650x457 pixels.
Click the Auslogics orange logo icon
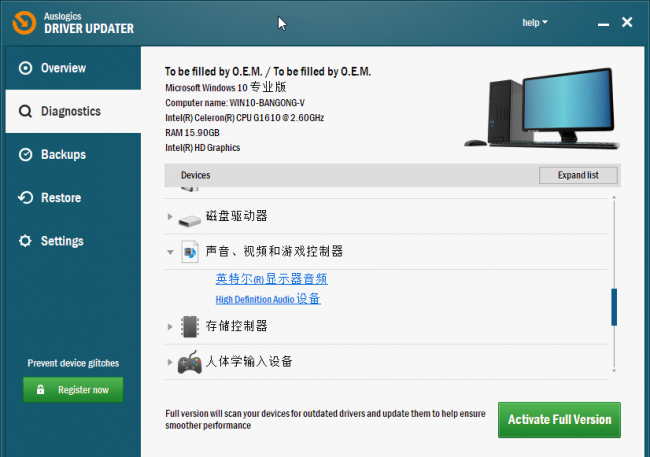coord(24,23)
